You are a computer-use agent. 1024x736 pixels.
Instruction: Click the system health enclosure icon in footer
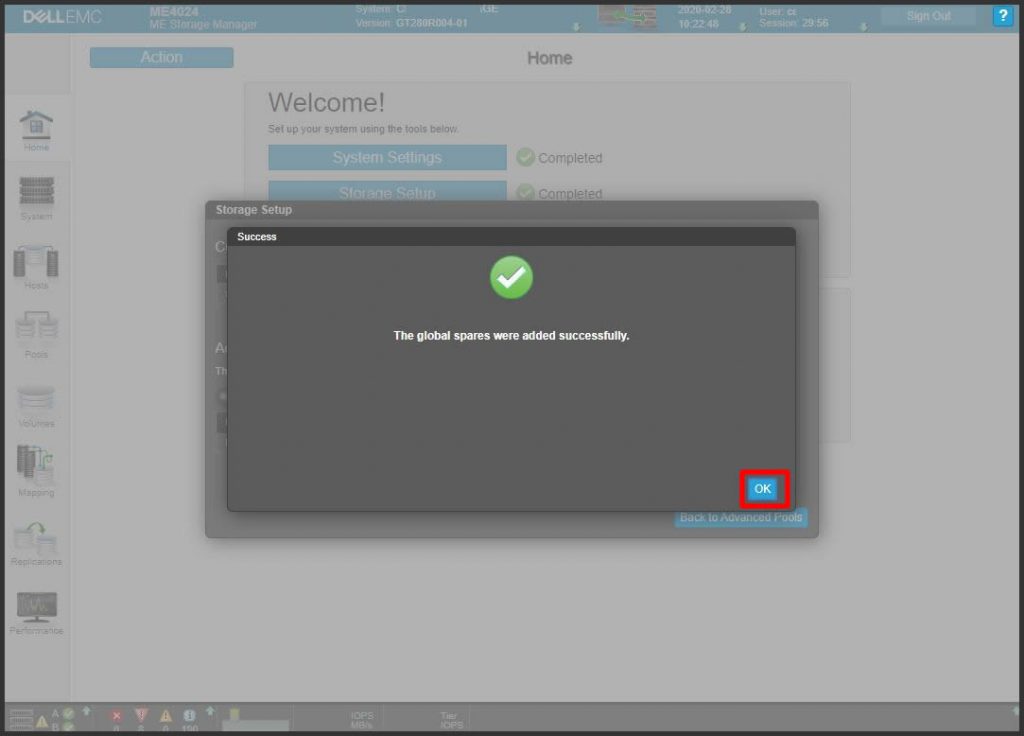click(x=20, y=719)
